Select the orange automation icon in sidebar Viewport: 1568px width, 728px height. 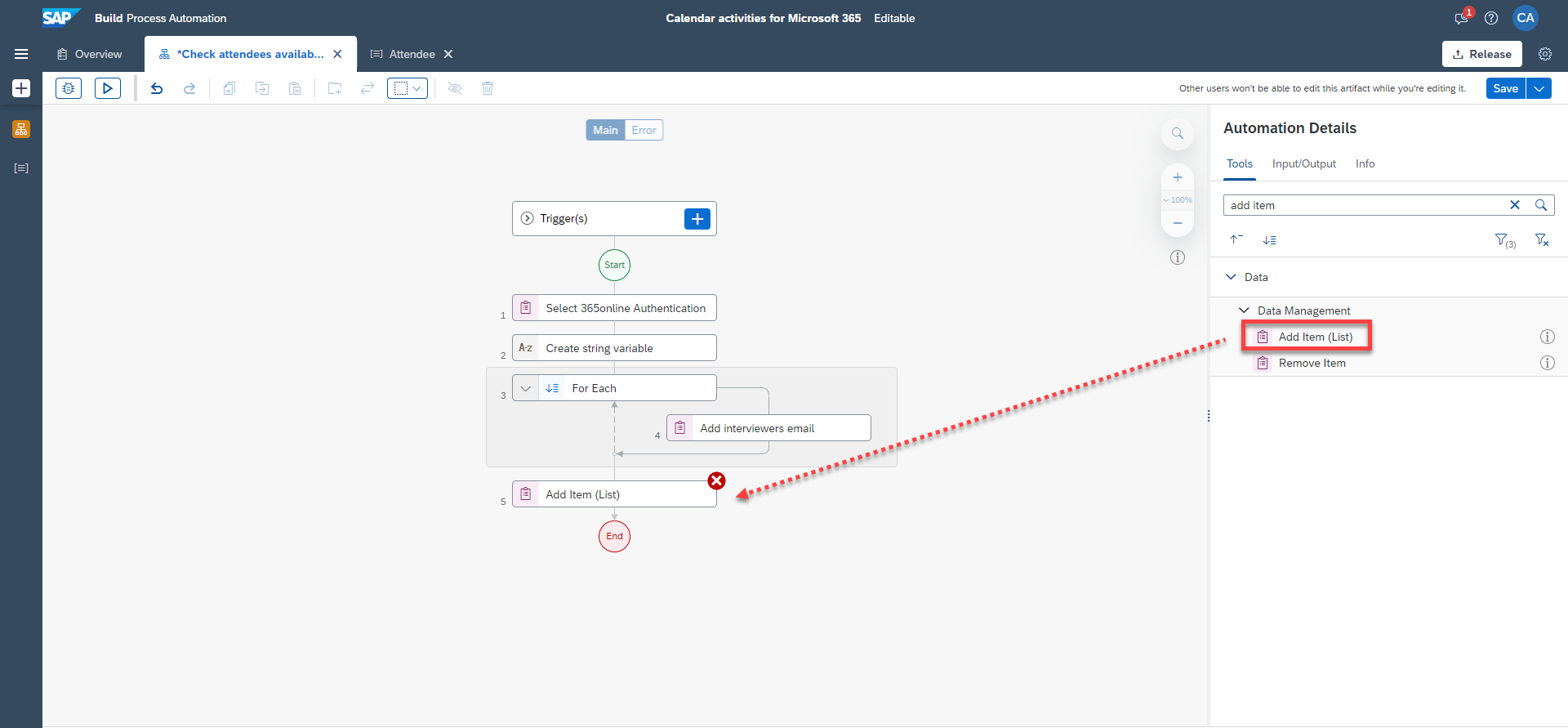(x=21, y=129)
